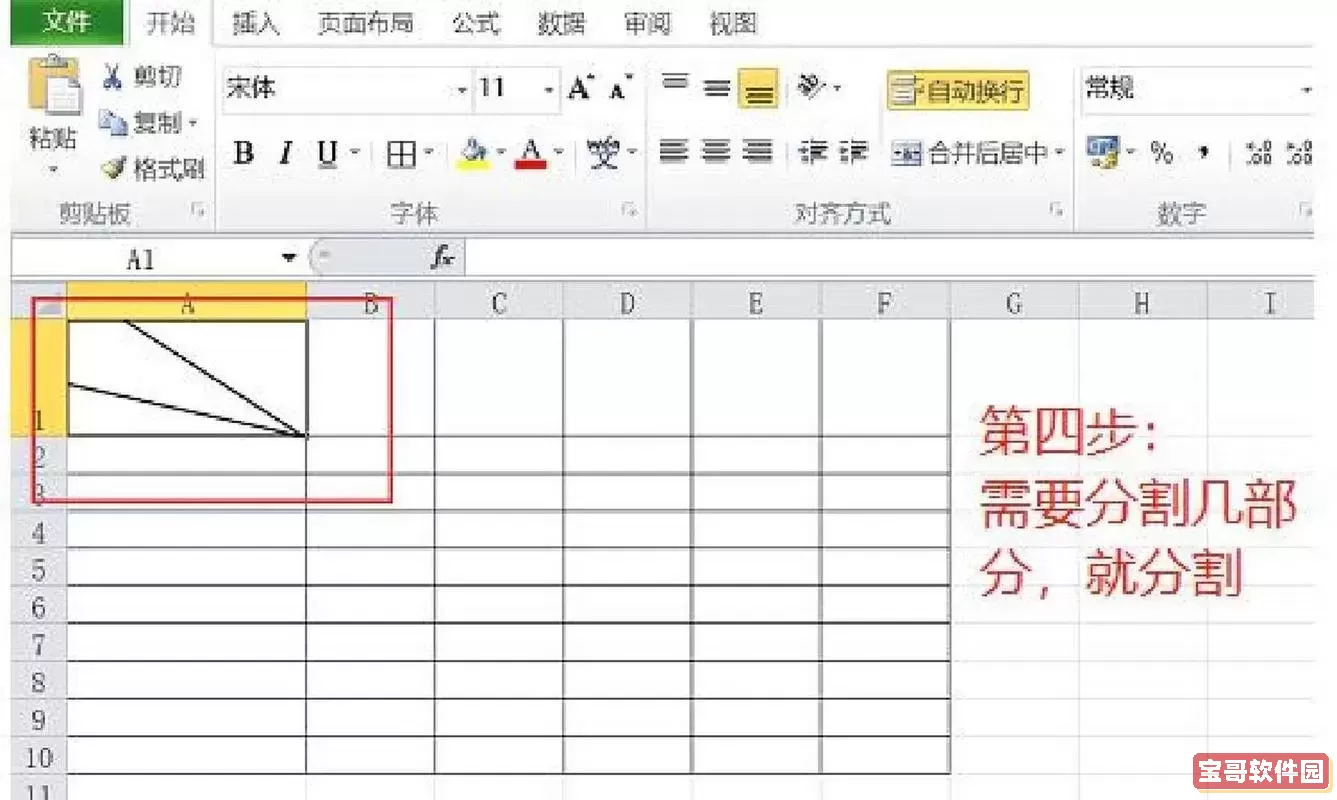Toggle highlighted bottom vertical alignment
The width and height of the screenshot is (1337, 800).
point(759,89)
